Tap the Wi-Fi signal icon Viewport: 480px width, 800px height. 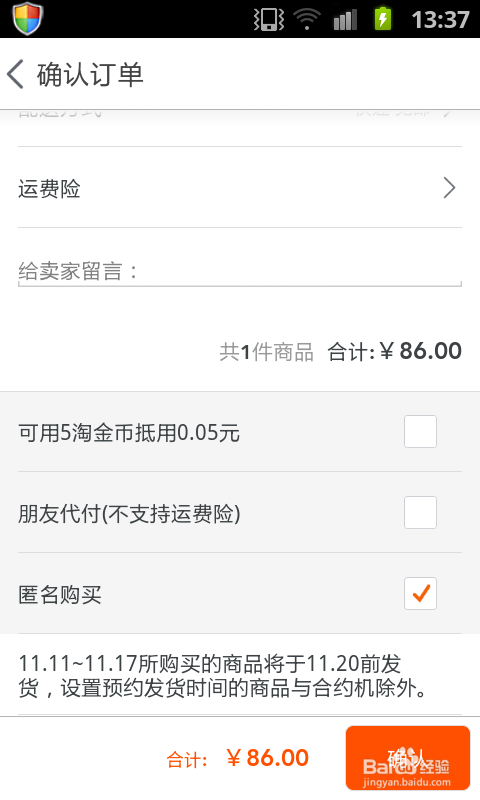click(307, 19)
